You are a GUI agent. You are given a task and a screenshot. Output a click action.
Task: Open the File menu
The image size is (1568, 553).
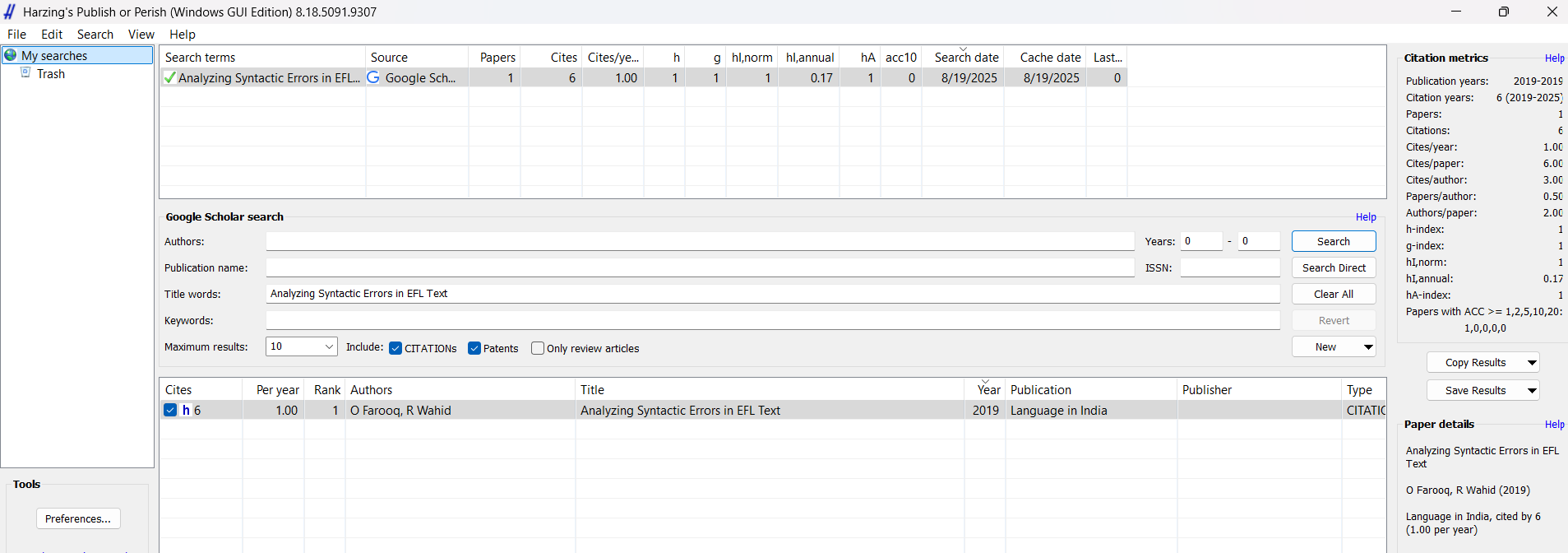[x=16, y=35]
